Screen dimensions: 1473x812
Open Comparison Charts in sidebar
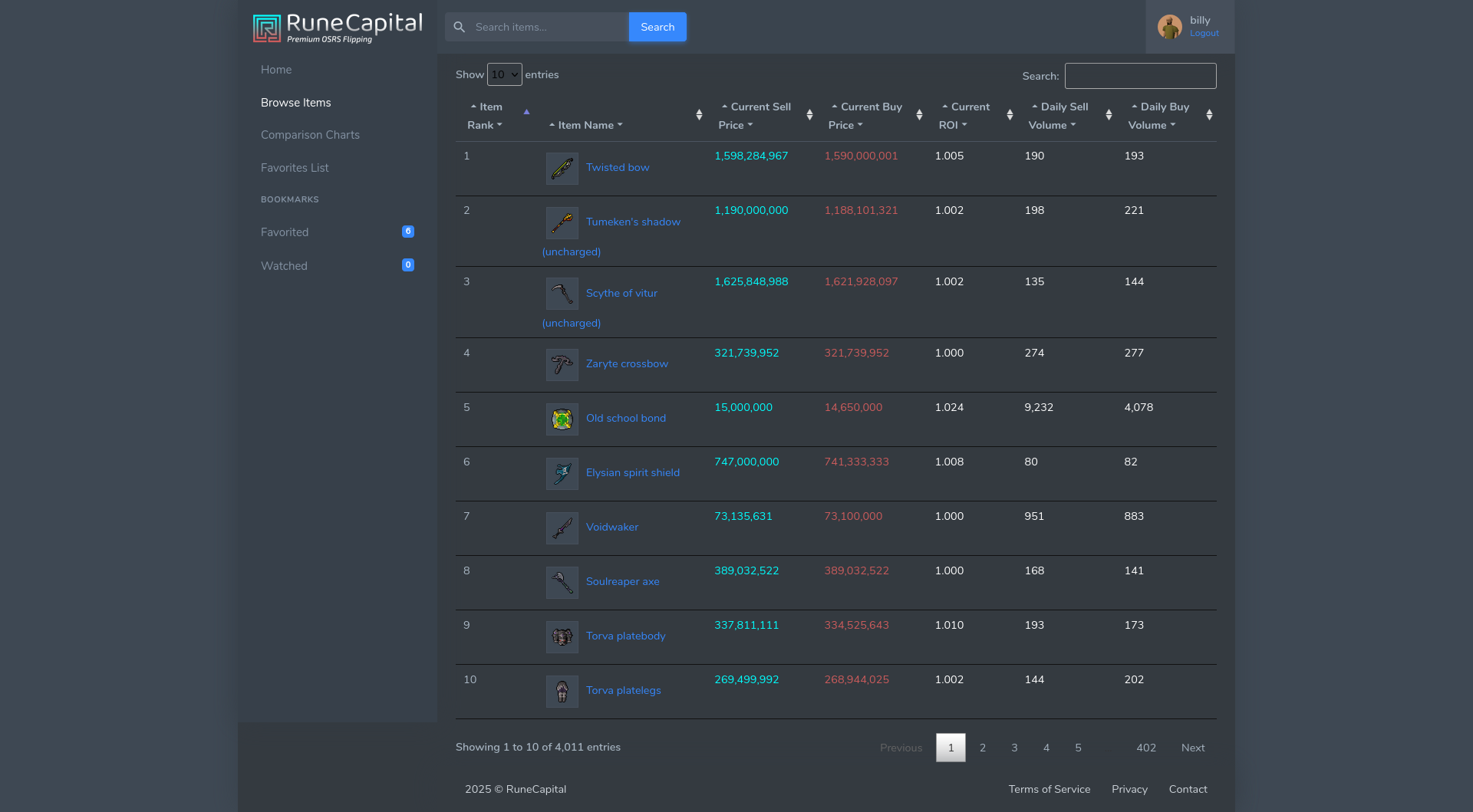coord(310,135)
